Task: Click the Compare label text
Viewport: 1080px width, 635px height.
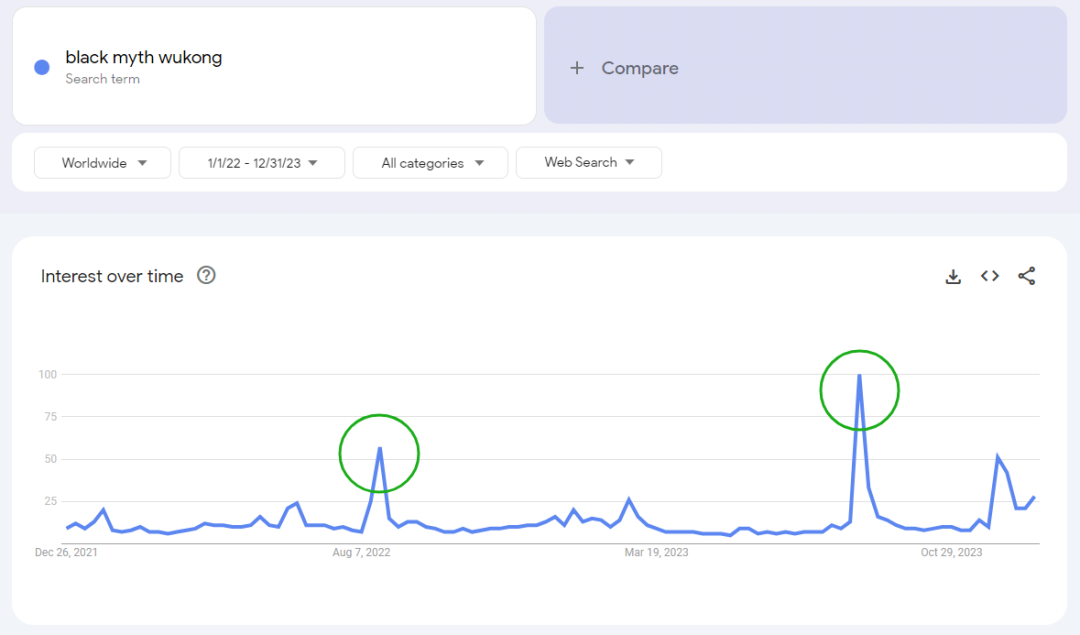Action: (x=640, y=68)
